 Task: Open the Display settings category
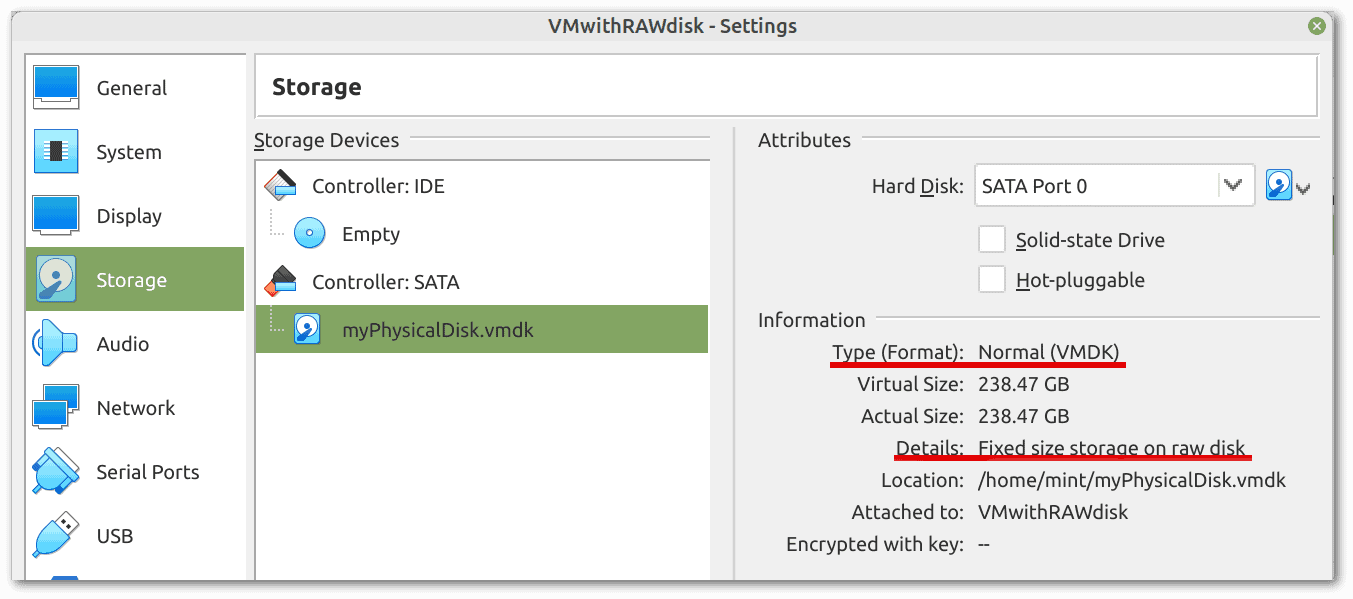point(135,216)
